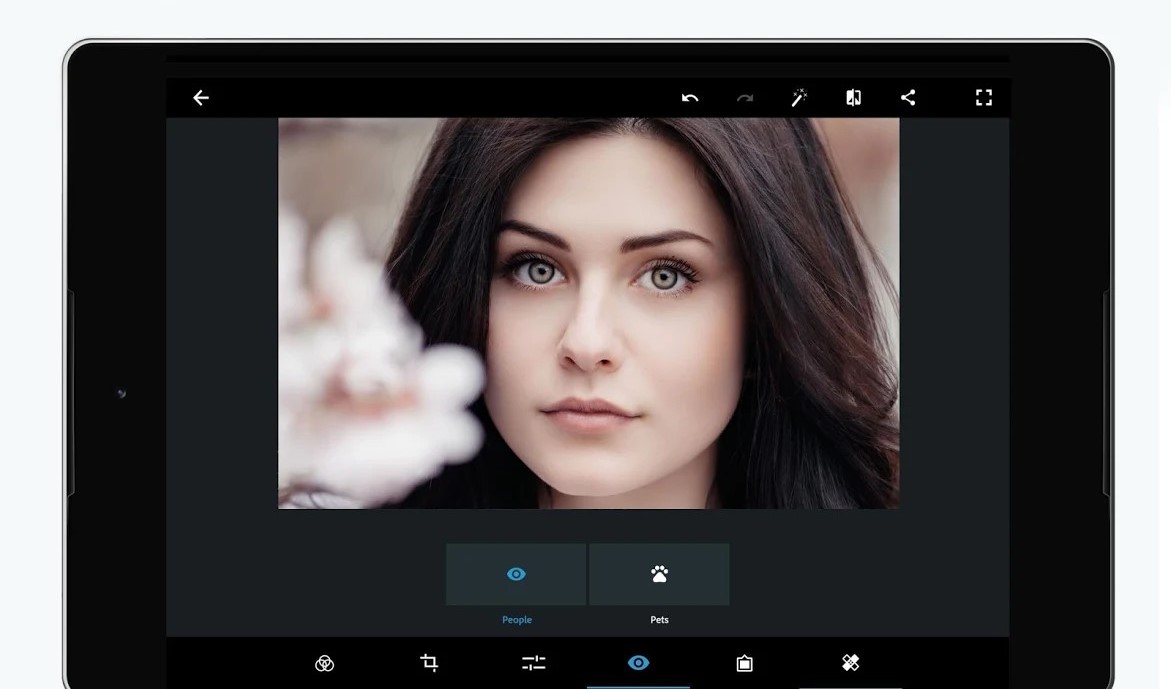
Task: Tap the woman's left-side eye in photo
Action: click(538, 270)
